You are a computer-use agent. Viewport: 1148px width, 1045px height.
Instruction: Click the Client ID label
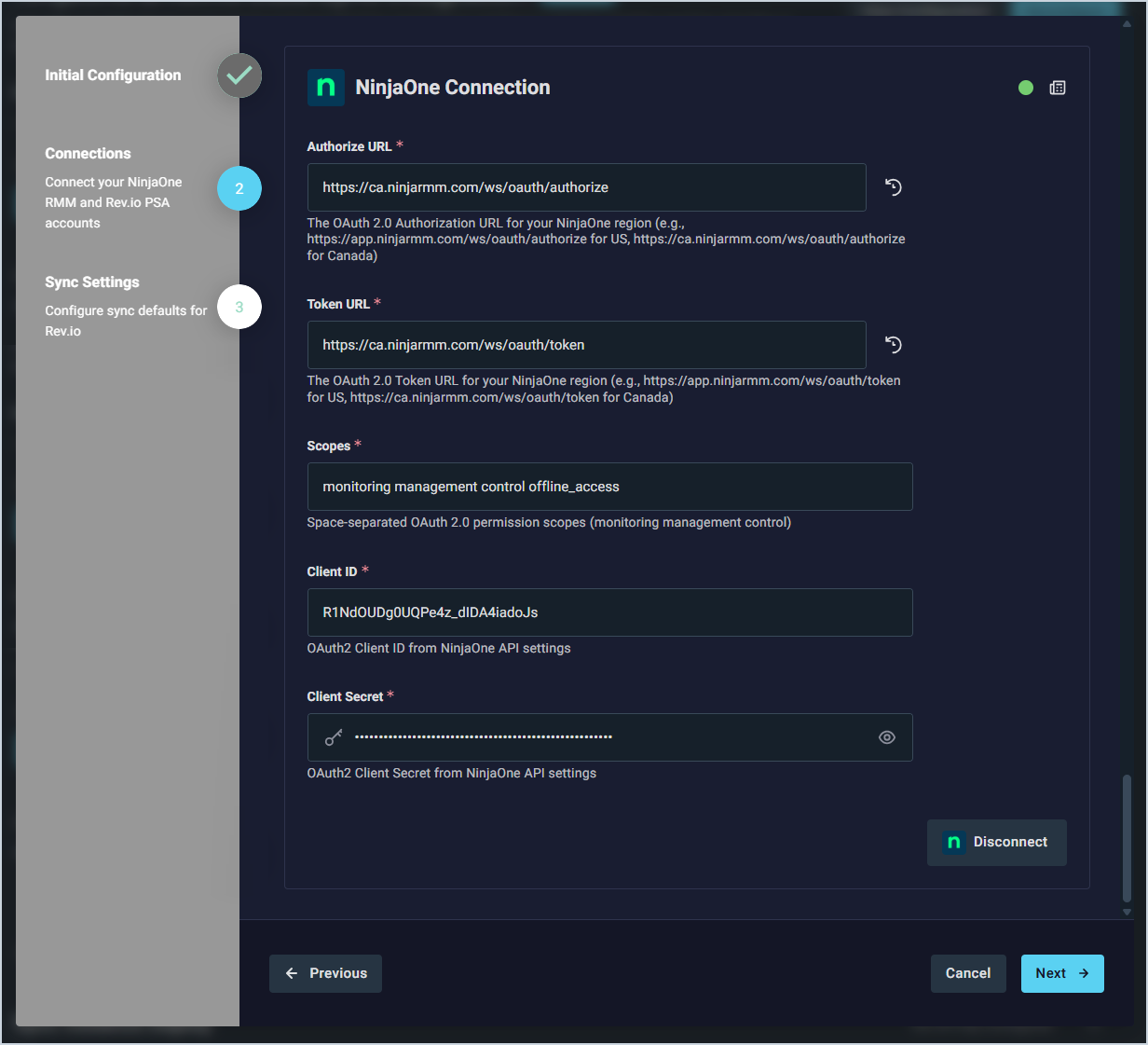click(x=332, y=571)
